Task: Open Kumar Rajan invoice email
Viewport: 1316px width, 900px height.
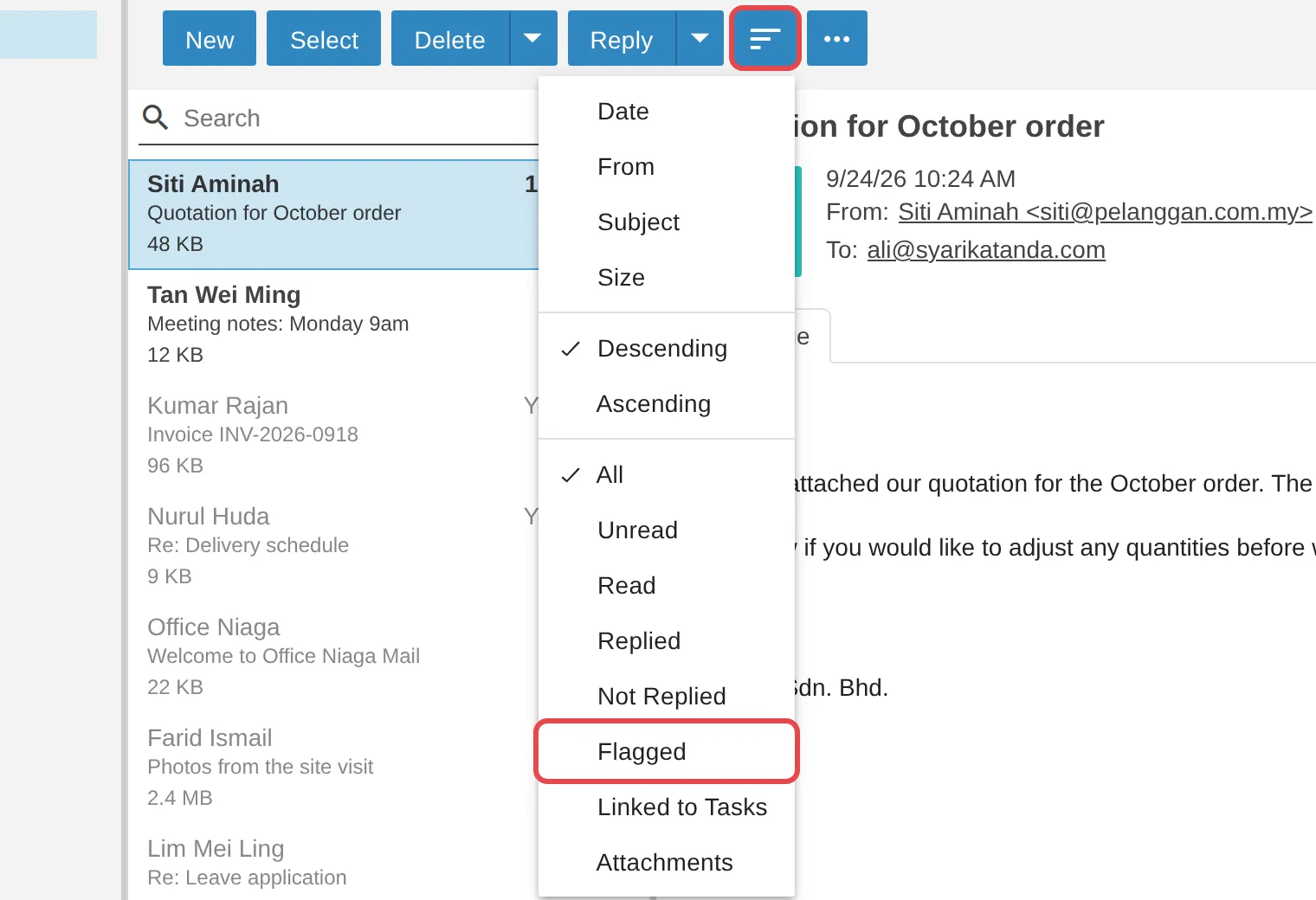Action: pyautogui.click(x=334, y=436)
